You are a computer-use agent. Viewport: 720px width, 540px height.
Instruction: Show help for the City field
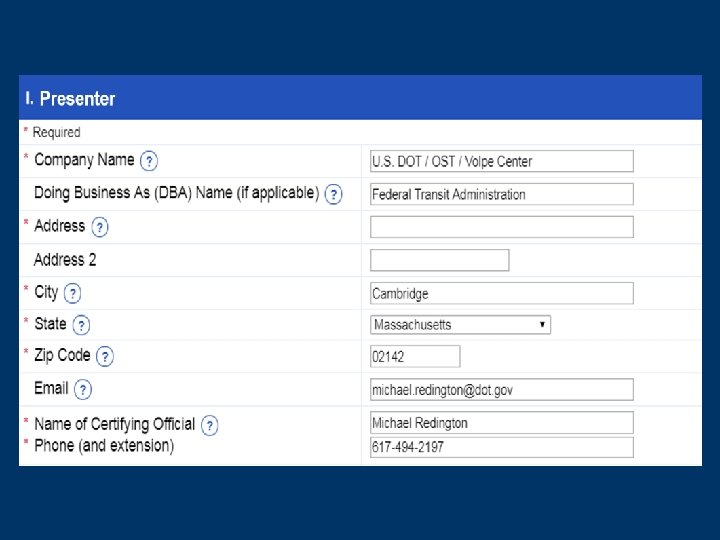click(72, 293)
